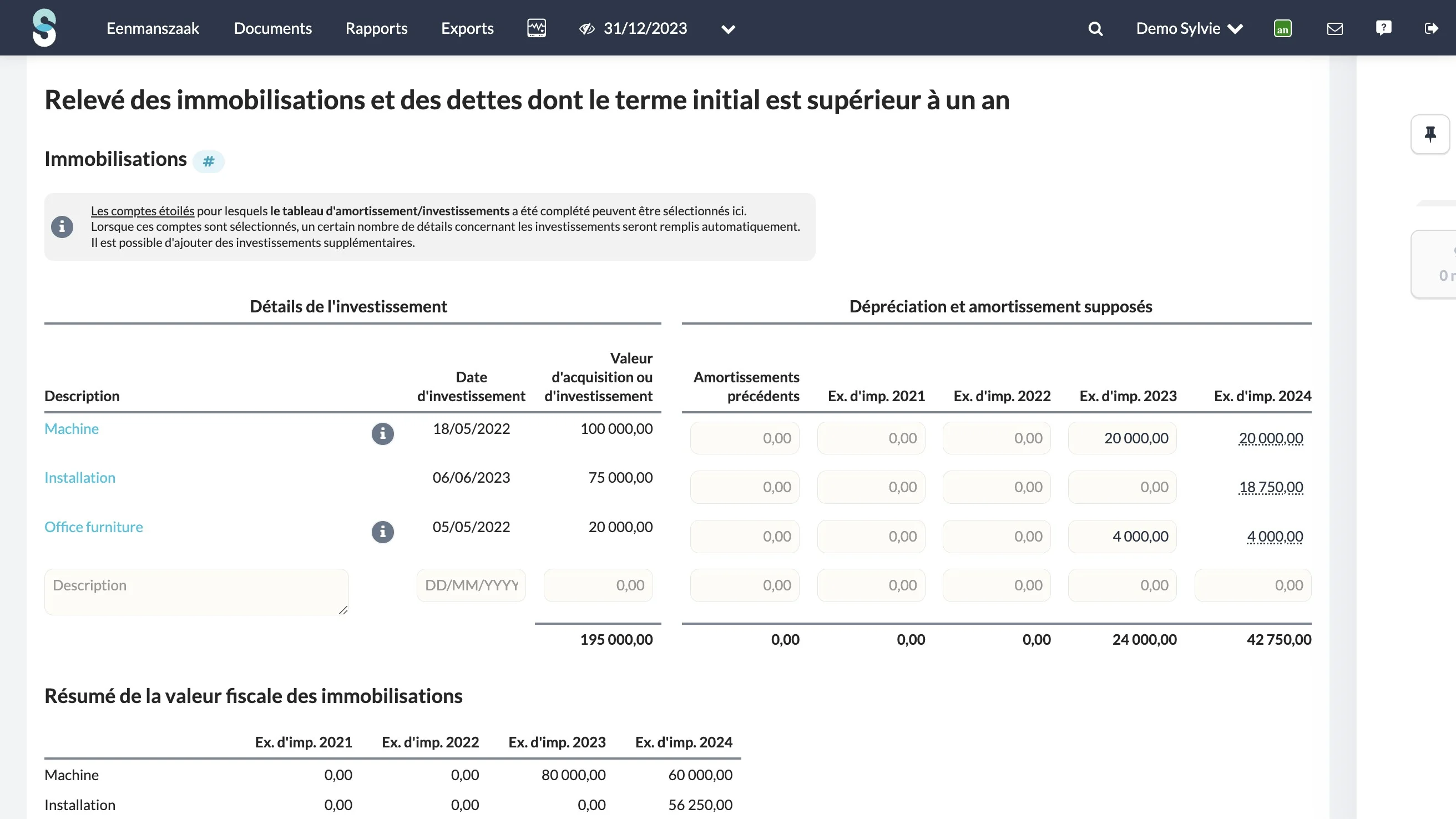
Task: Open the Documents menu
Action: (x=272, y=28)
